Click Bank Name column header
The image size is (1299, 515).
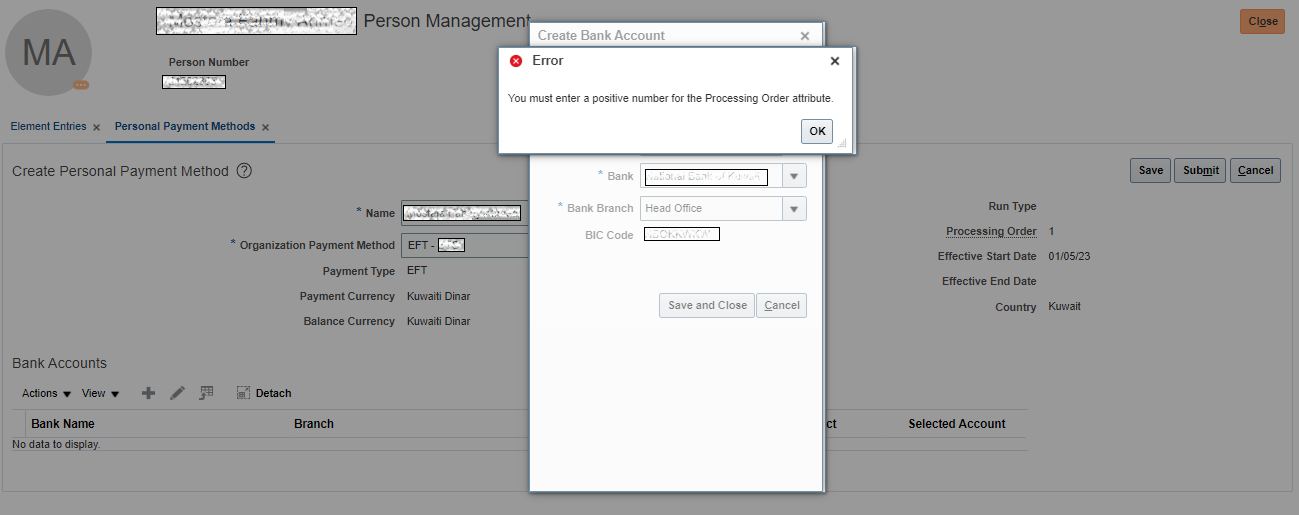coord(63,424)
